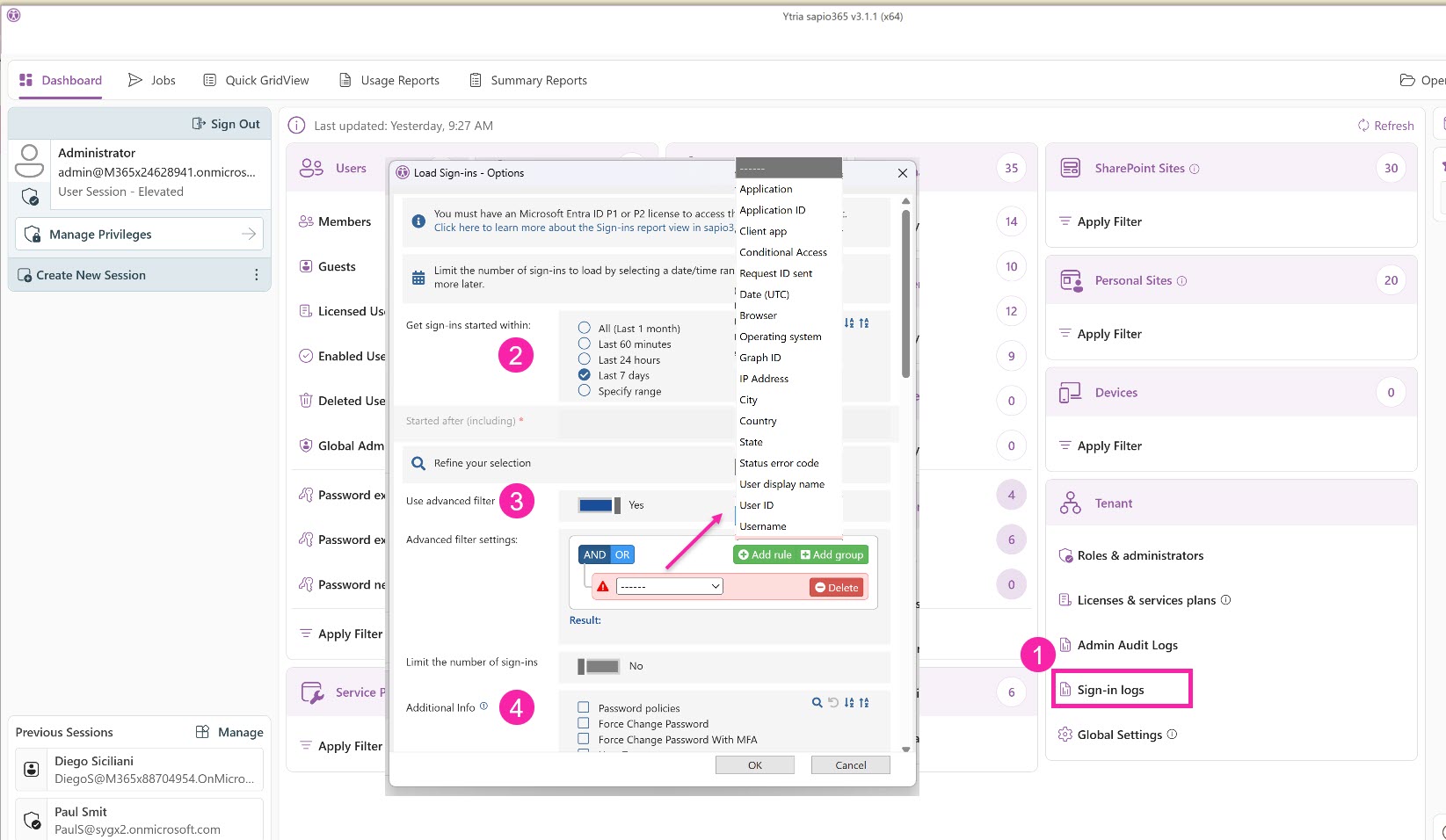Switch to the Usage Reports tab
This screenshot has height=840, width=1446.
[x=389, y=80]
